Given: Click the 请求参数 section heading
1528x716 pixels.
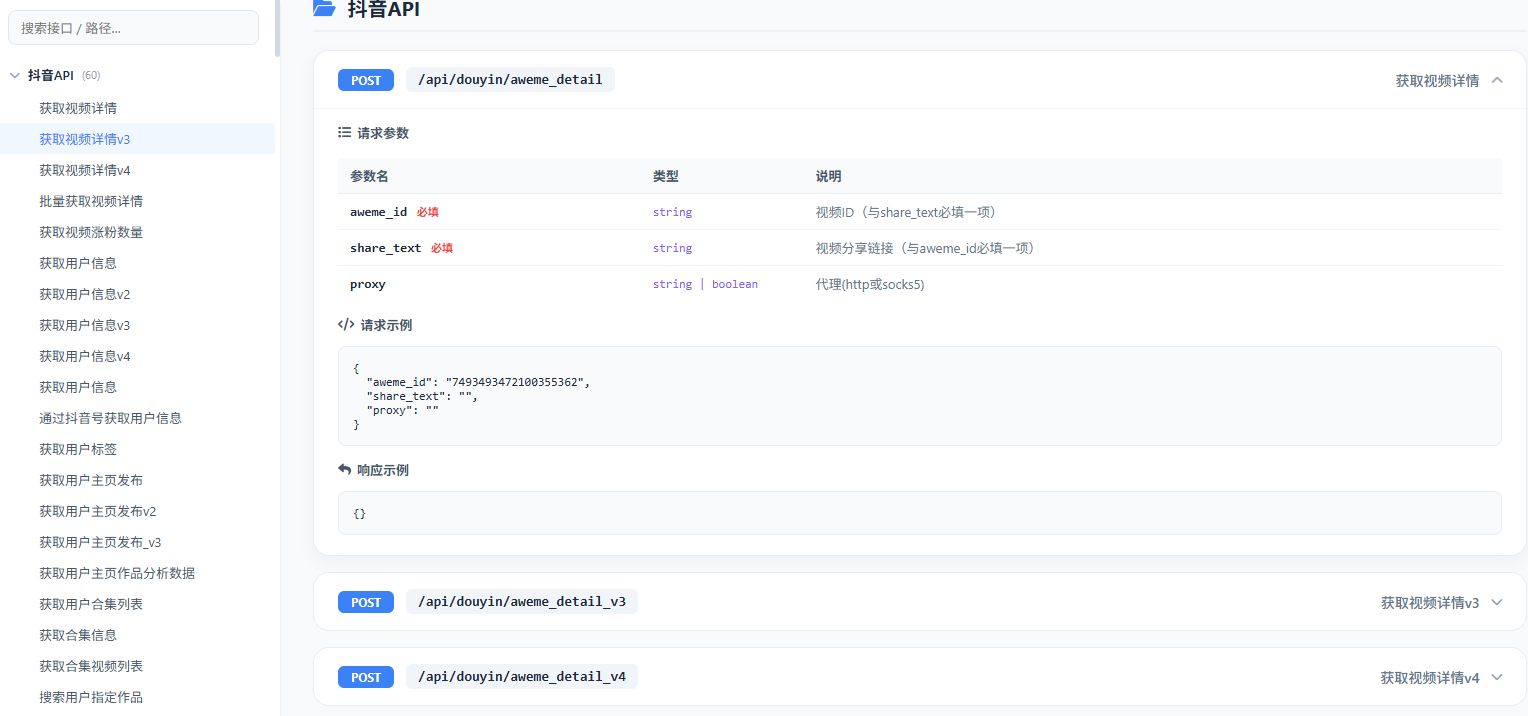Looking at the screenshot, I should click(x=383, y=133).
